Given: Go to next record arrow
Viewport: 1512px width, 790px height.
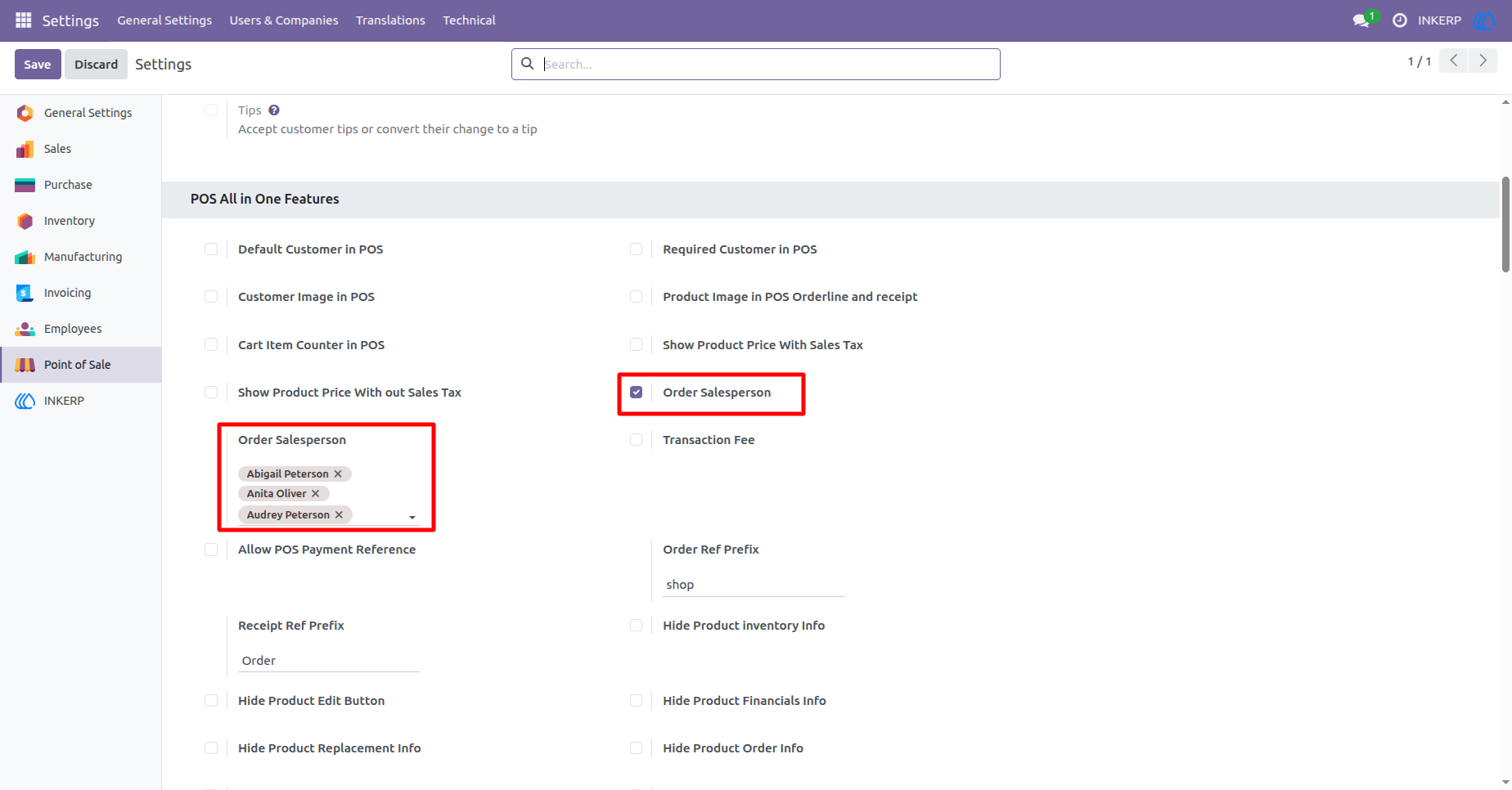Looking at the screenshot, I should 1483,61.
